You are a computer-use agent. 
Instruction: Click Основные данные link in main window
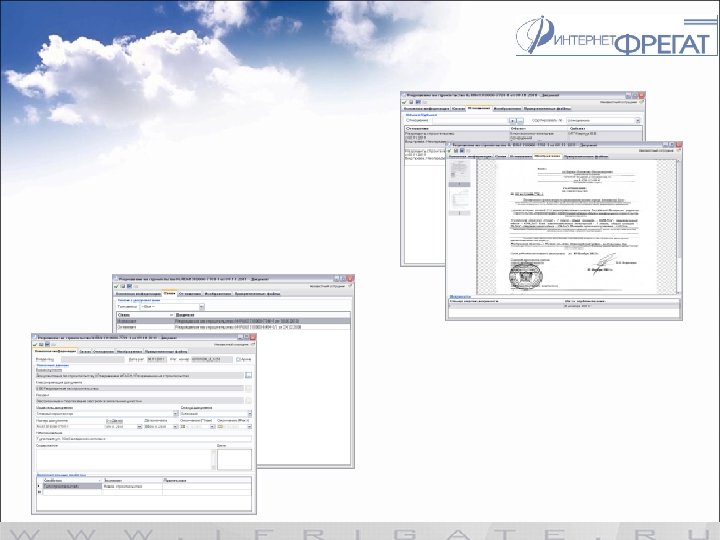click(x=52, y=365)
